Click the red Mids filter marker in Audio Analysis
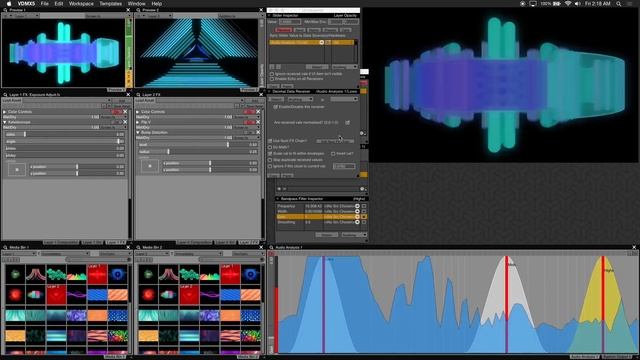Image resolution: width=640 pixels, height=360 pixels. click(x=507, y=304)
